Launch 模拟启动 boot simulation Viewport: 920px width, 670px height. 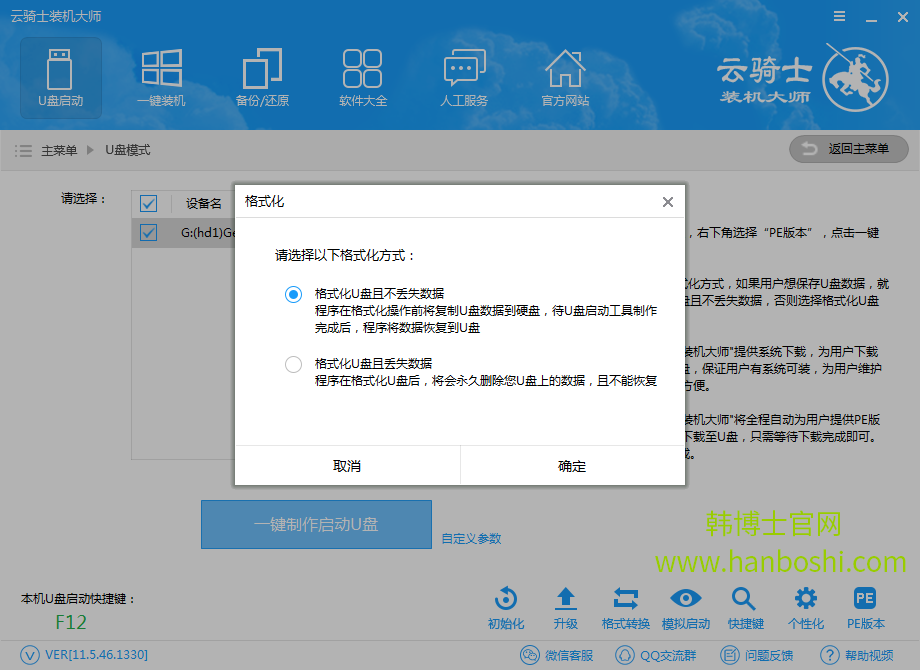tap(685, 607)
